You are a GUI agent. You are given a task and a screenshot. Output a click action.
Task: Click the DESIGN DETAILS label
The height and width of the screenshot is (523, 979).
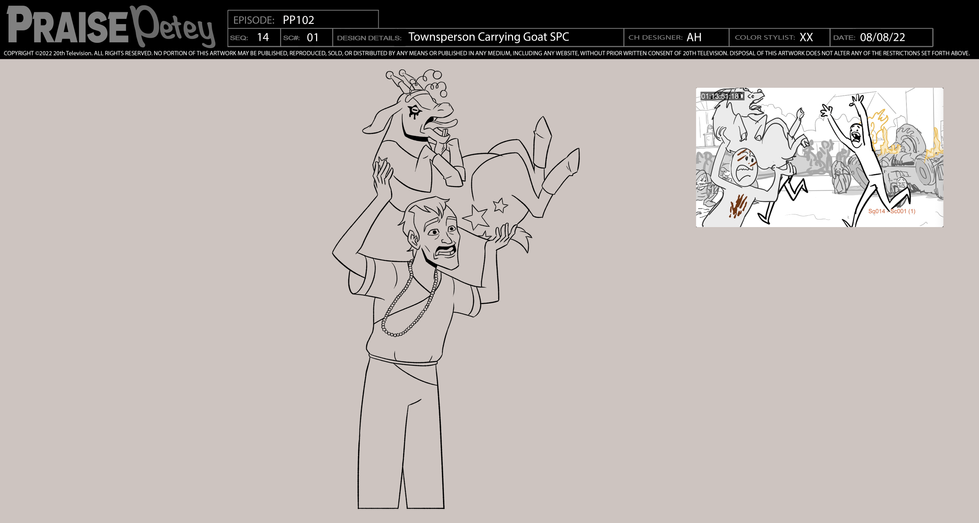click(369, 38)
